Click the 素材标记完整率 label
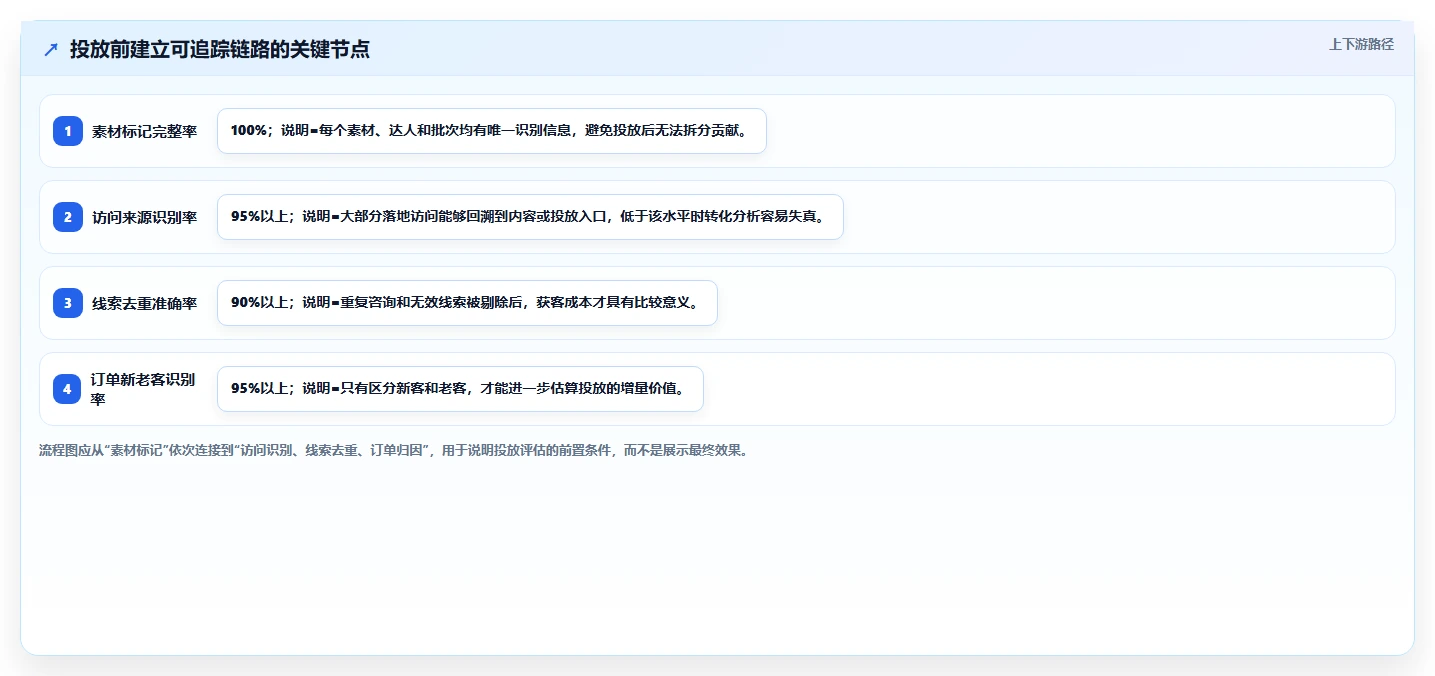This screenshot has width=1435, height=676. coord(145,131)
